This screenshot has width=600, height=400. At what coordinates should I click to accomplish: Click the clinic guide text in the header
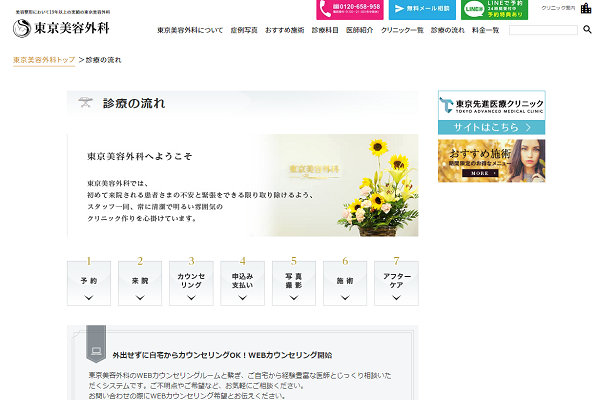click(x=558, y=8)
